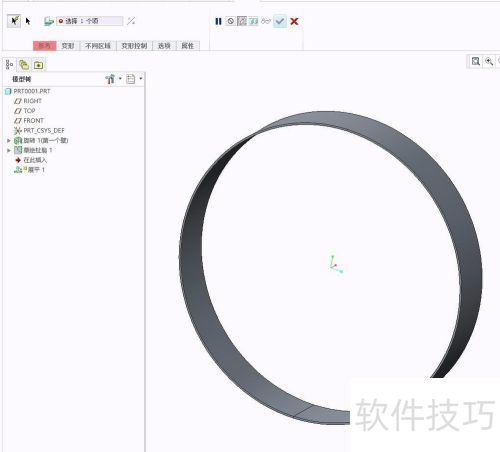Open the layer tree stacked icon
500x452 pixels.
(24, 64)
